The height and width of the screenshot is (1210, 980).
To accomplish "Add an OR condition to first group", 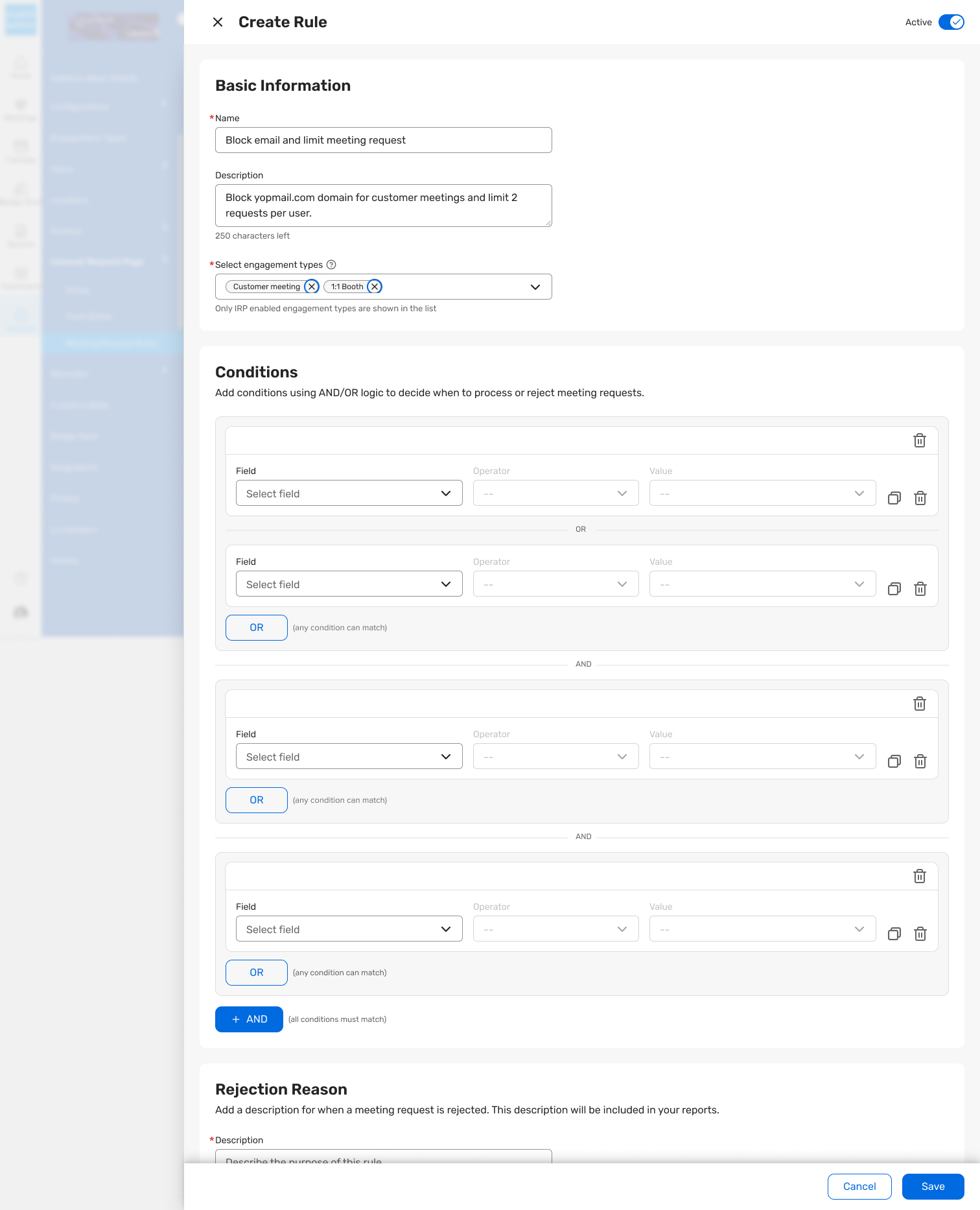I will click(256, 628).
